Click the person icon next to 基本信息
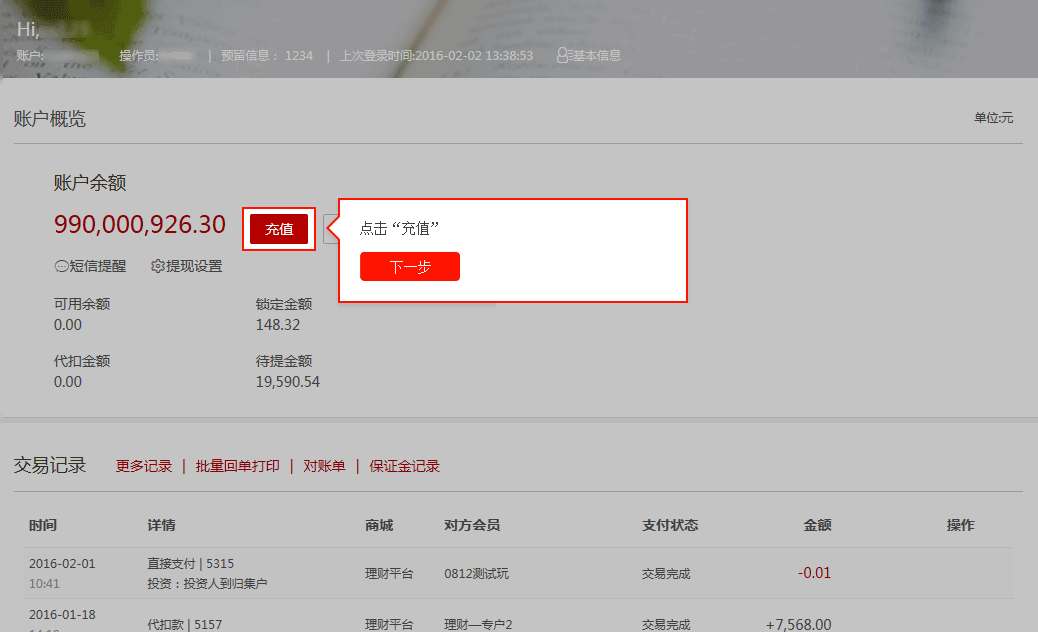The width and height of the screenshot is (1038, 632). coord(562,56)
